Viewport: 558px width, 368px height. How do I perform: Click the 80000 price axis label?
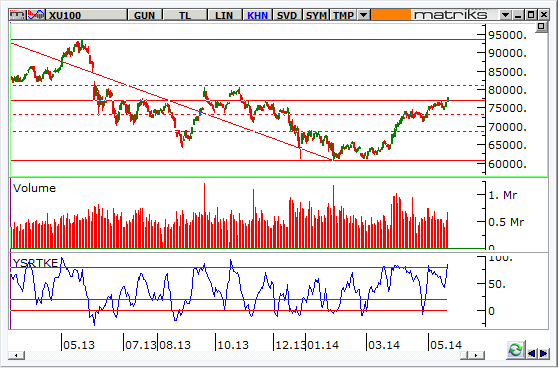[507, 90]
